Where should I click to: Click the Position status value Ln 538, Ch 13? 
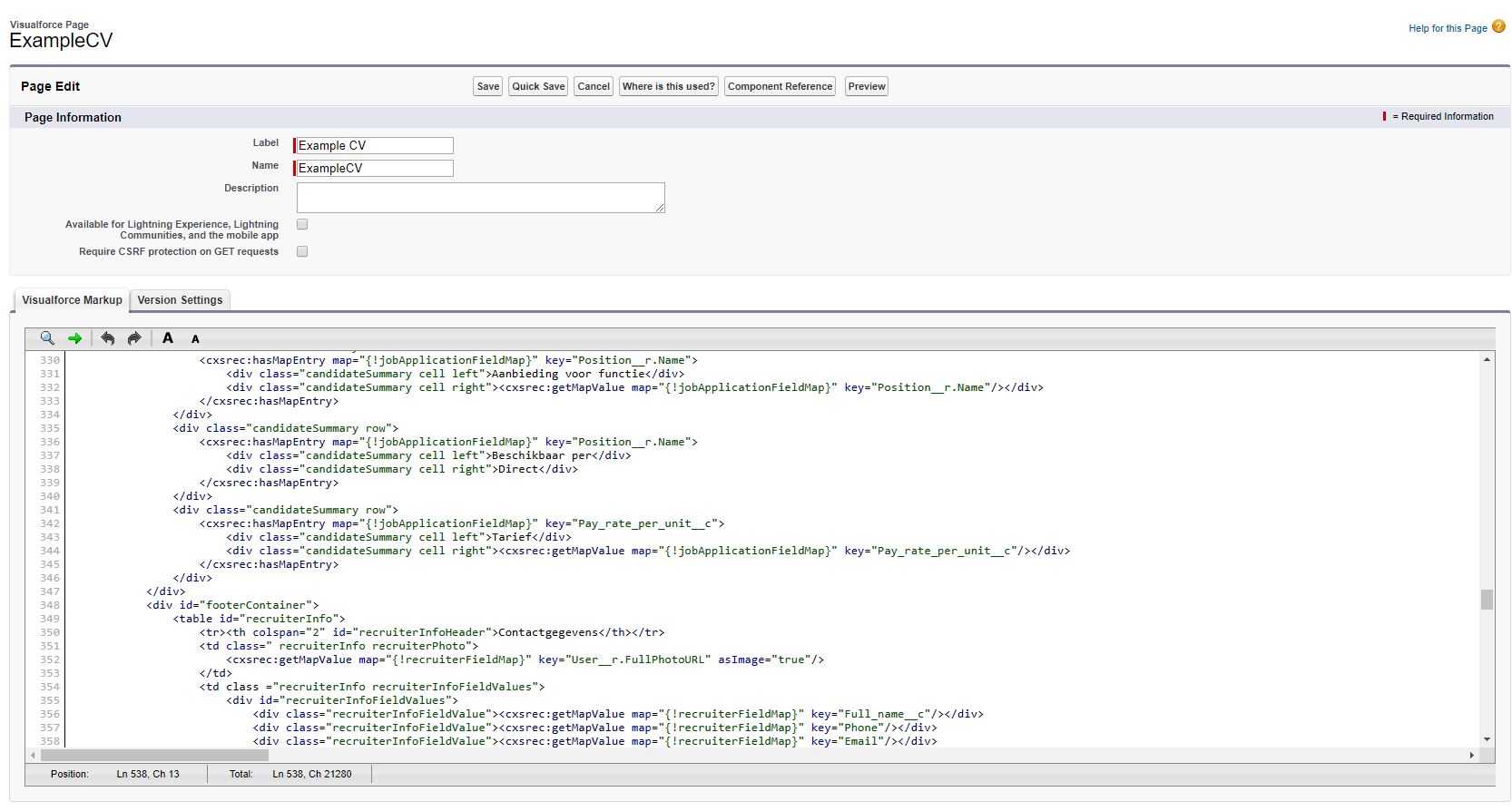coord(148,774)
